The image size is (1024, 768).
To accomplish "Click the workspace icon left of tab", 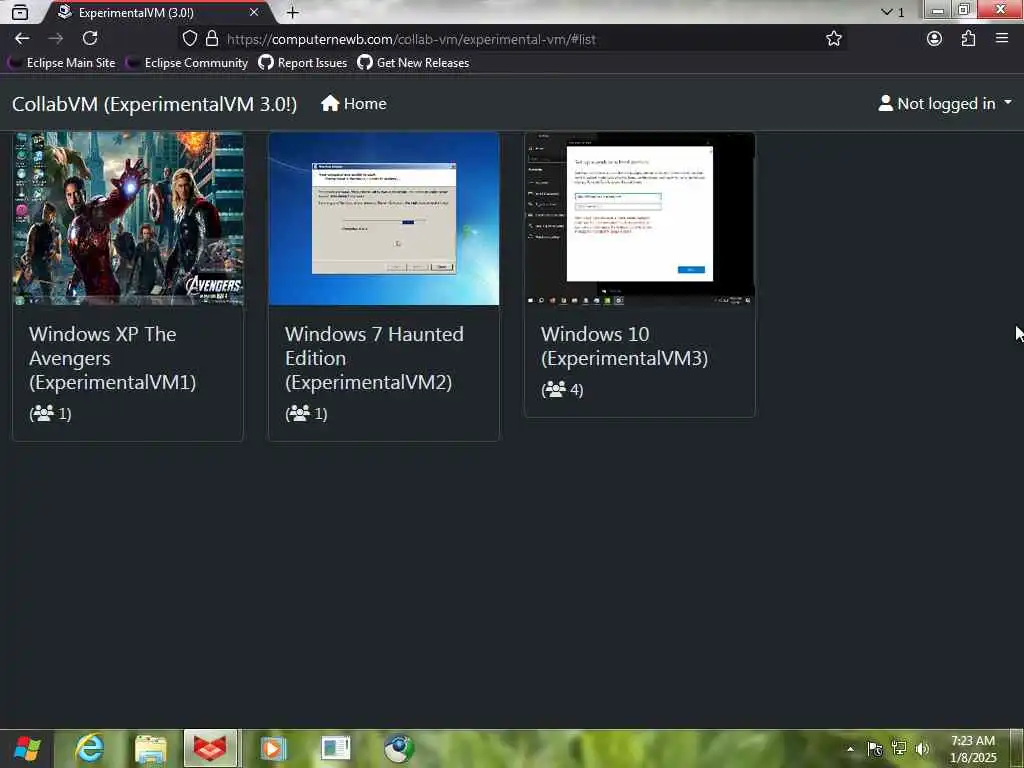I will (20, 12).
